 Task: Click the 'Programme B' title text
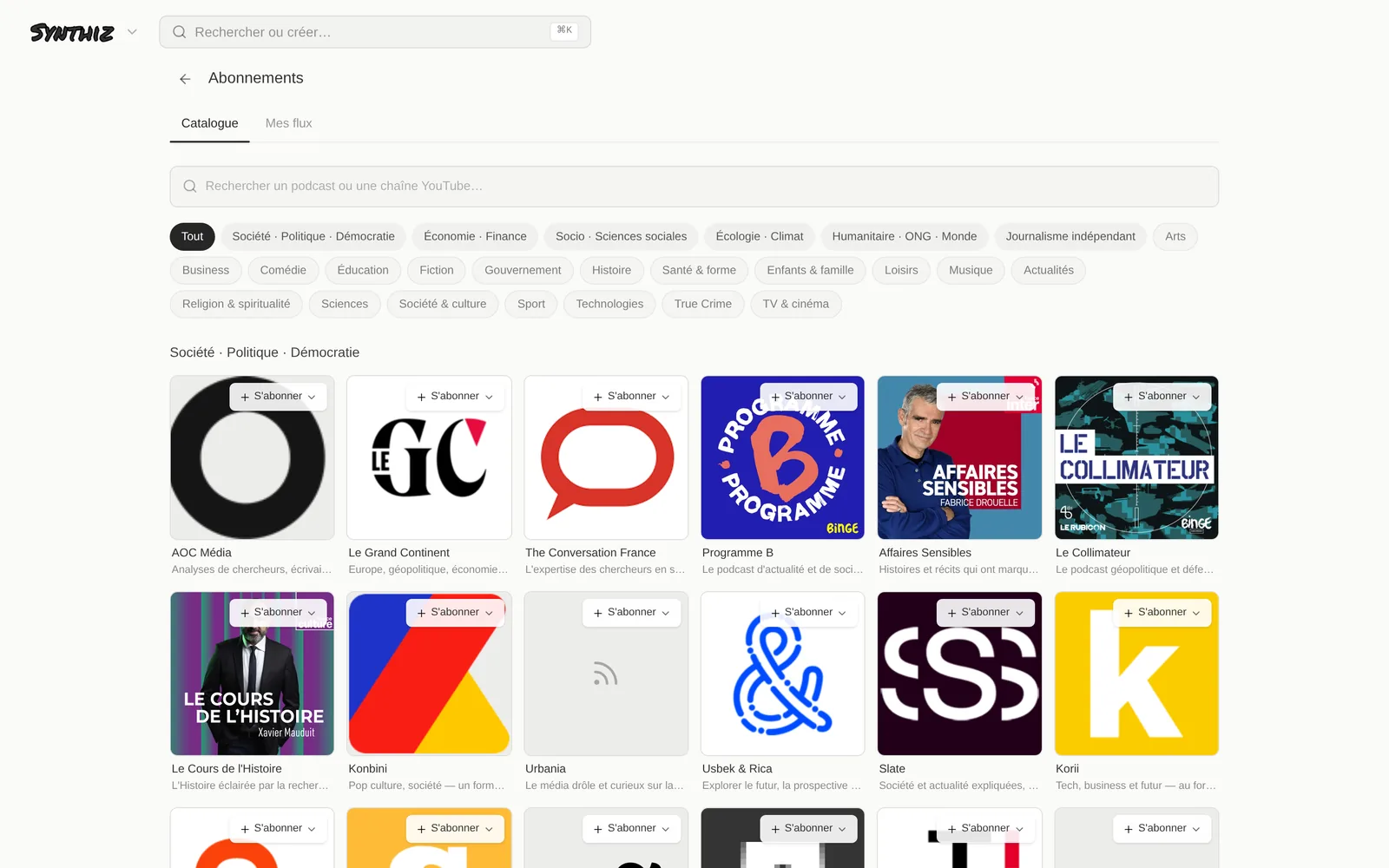[737, 553]
